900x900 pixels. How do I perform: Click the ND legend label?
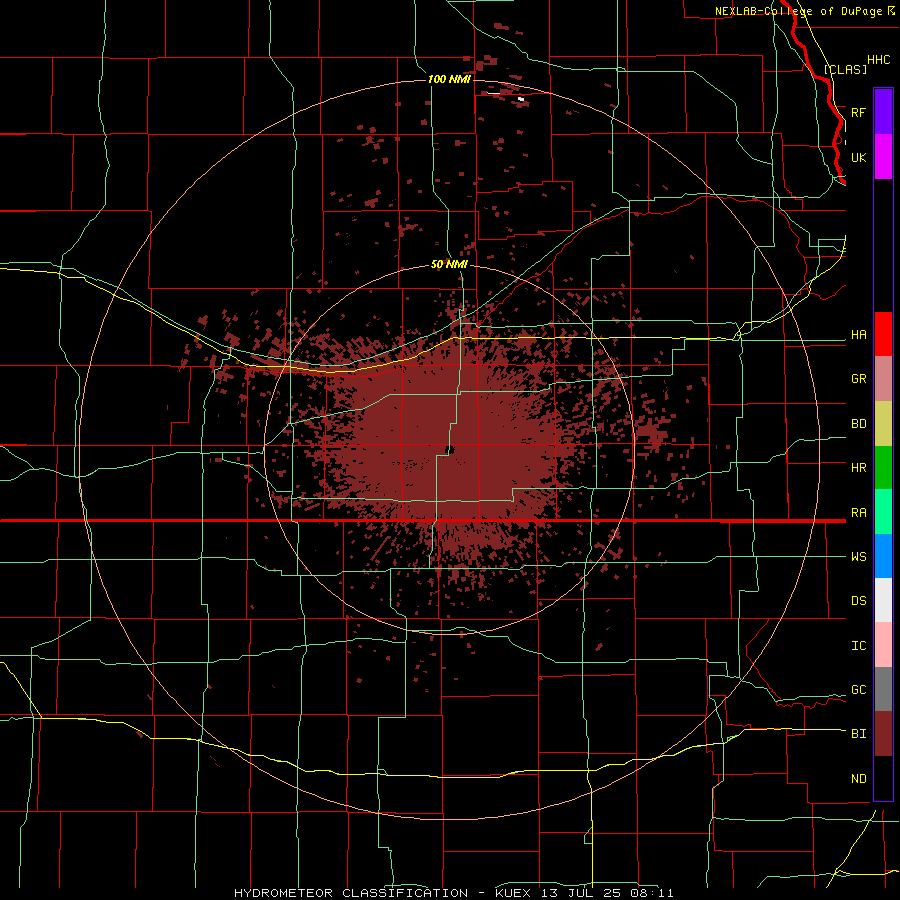click(858, 779)
